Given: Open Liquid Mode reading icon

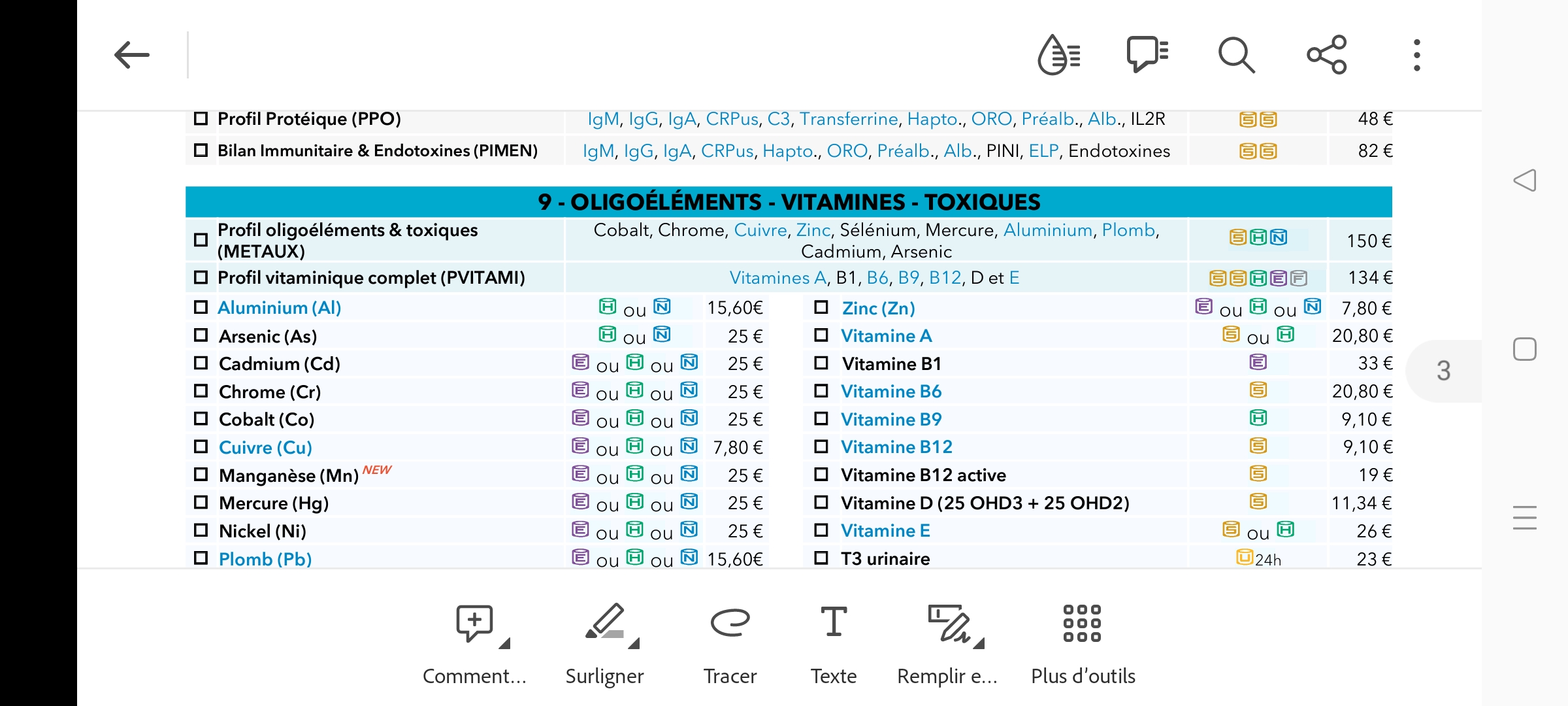Looking at the screenshot, I should [1058, 55].
